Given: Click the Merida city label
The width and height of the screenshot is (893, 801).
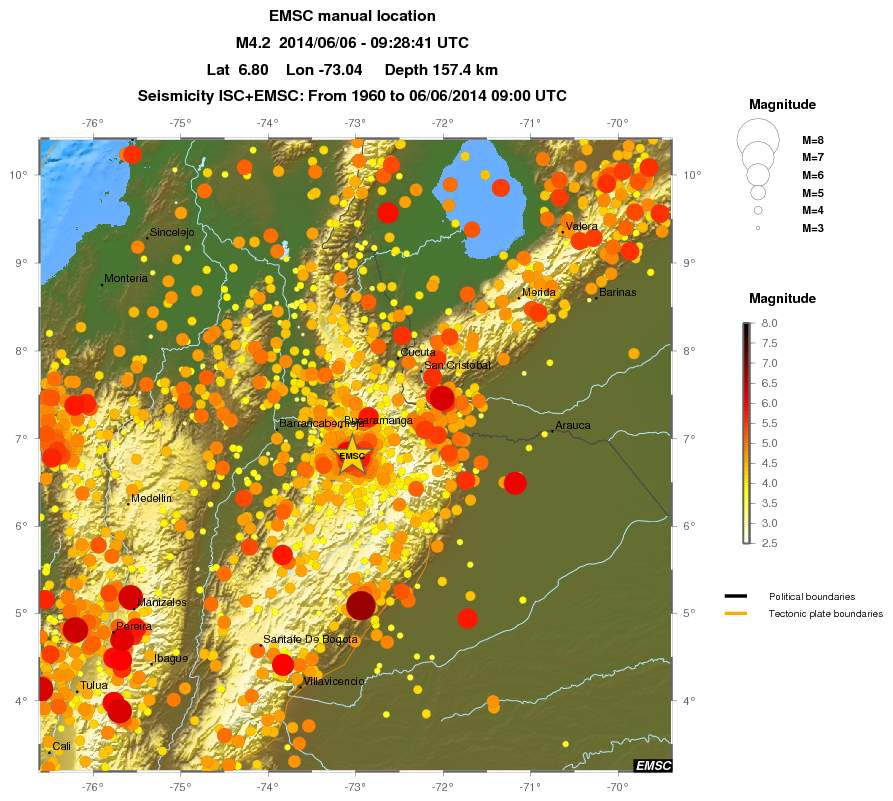Looking at the screenshot, I should 538,292.
